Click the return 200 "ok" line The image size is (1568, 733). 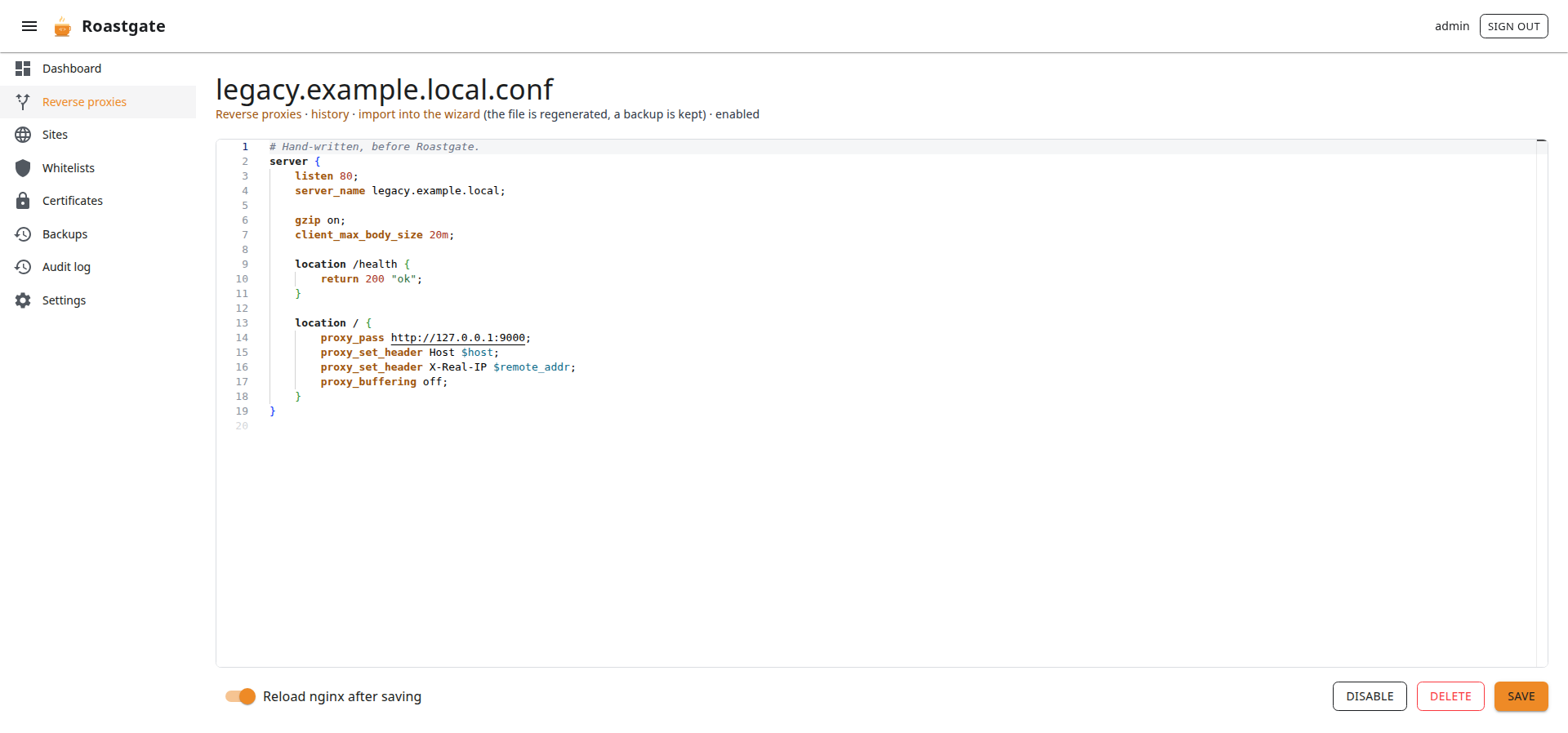click(372, 279)
